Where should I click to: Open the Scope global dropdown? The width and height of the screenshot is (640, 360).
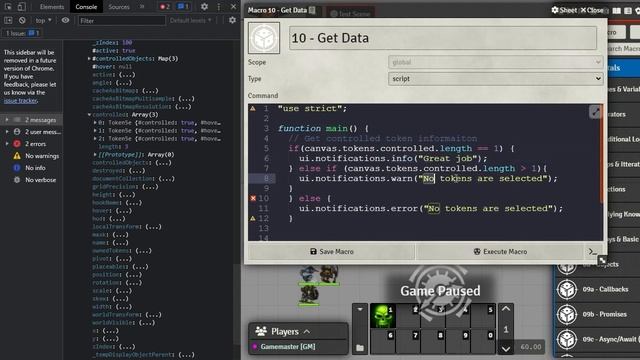496,62
